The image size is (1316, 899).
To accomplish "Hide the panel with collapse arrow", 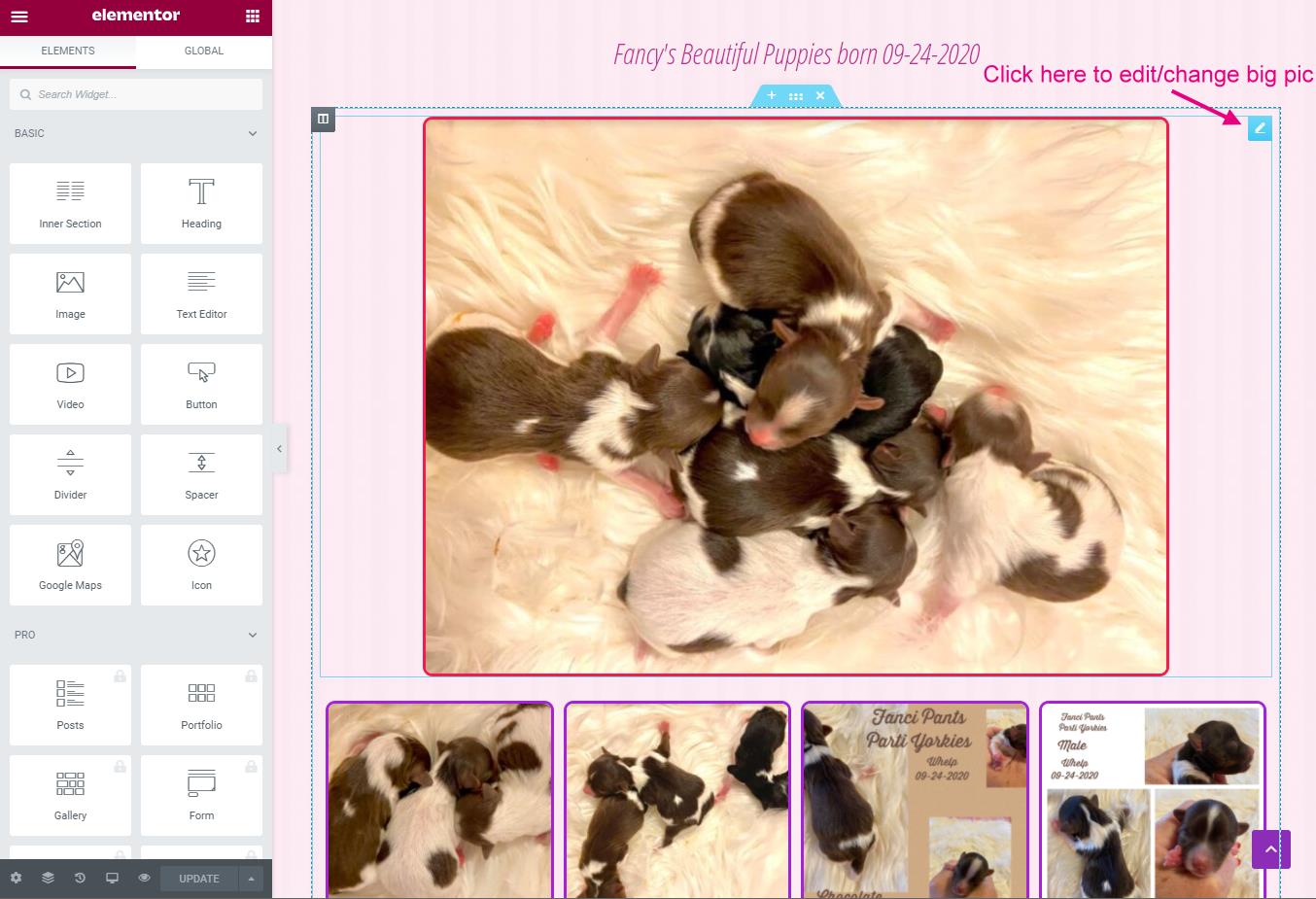I will click(x=279, y=449).
